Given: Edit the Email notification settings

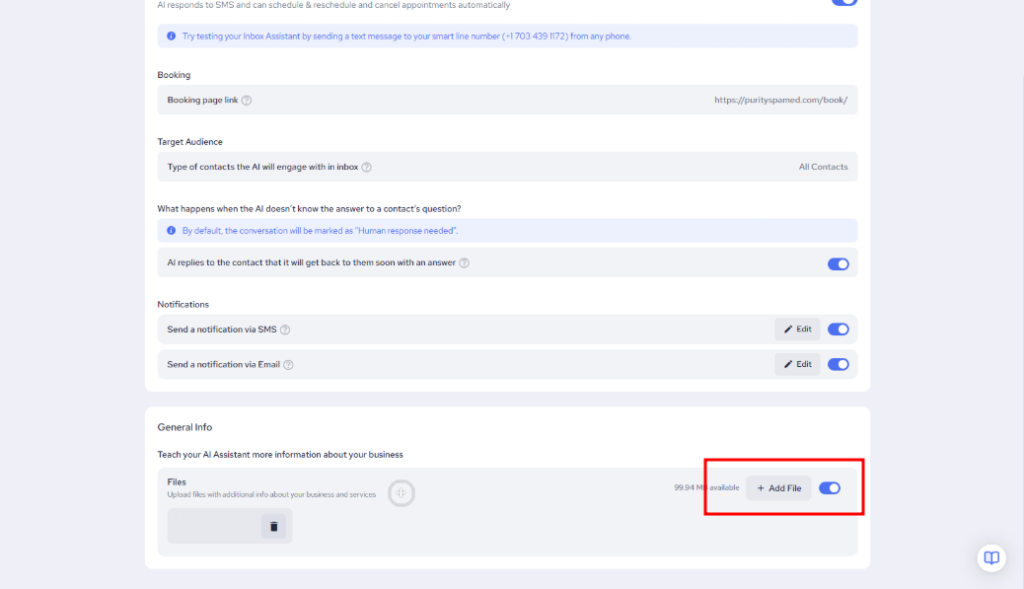Looking at the screenshot, I should tap(797, 364).
